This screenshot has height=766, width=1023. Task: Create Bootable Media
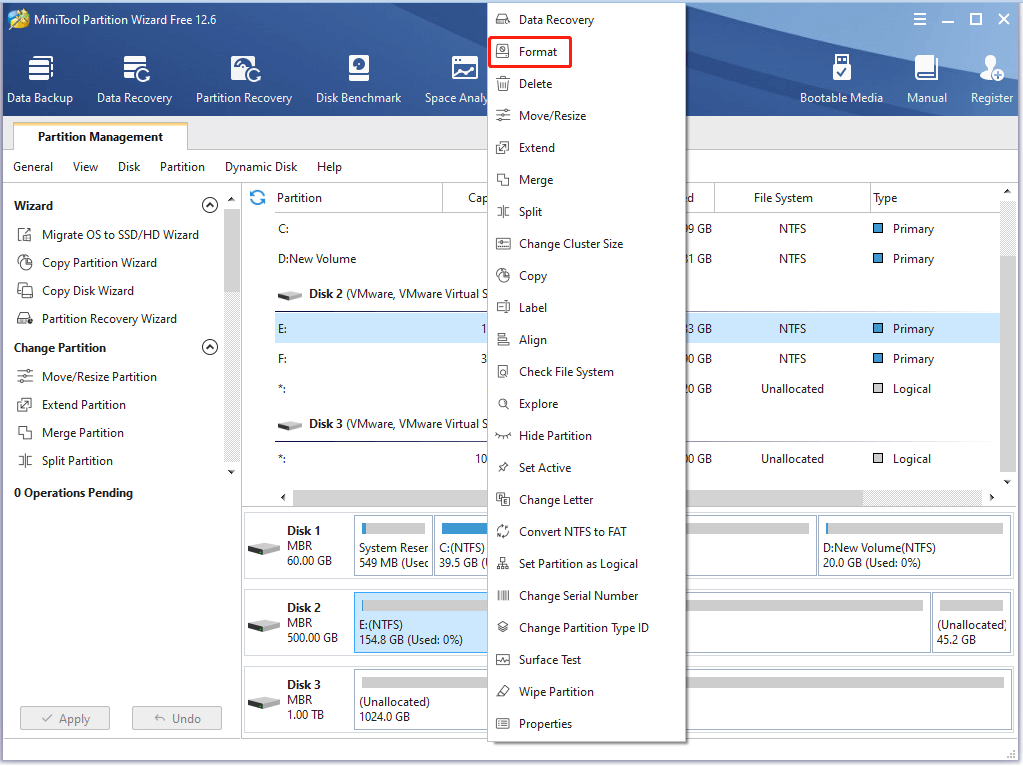pos(841,80)
